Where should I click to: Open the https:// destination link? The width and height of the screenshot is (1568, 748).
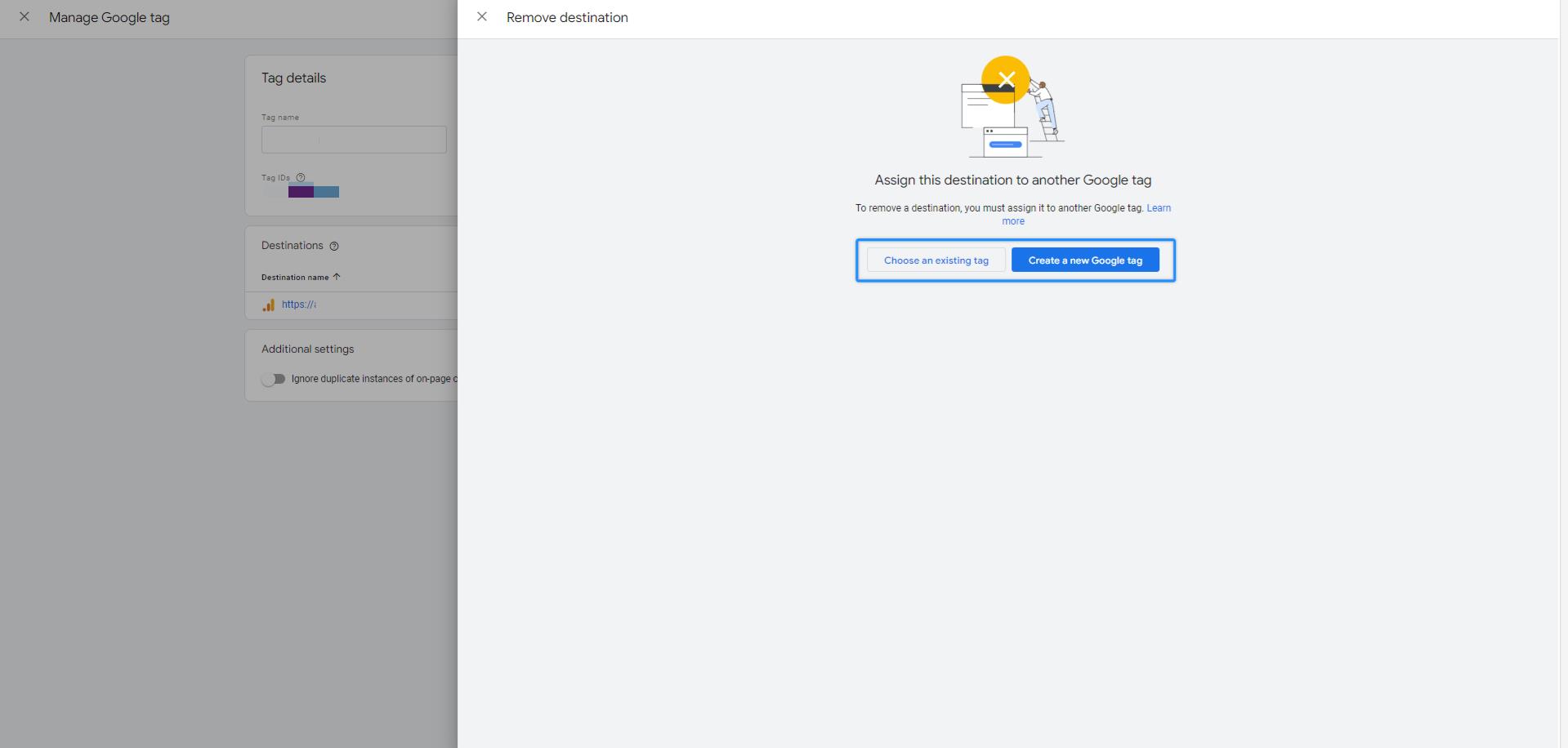coord(299,305)
